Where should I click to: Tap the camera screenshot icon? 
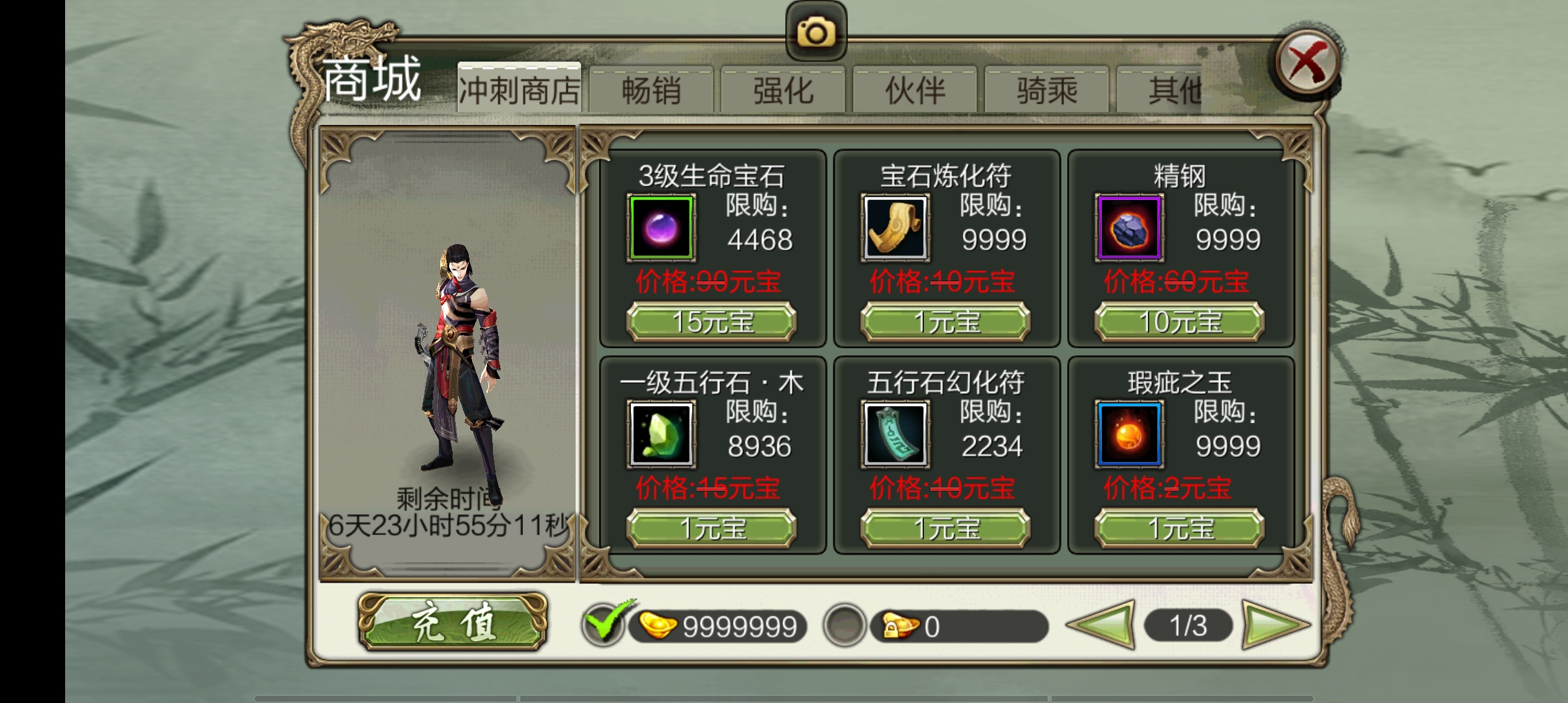coord(816,33)
